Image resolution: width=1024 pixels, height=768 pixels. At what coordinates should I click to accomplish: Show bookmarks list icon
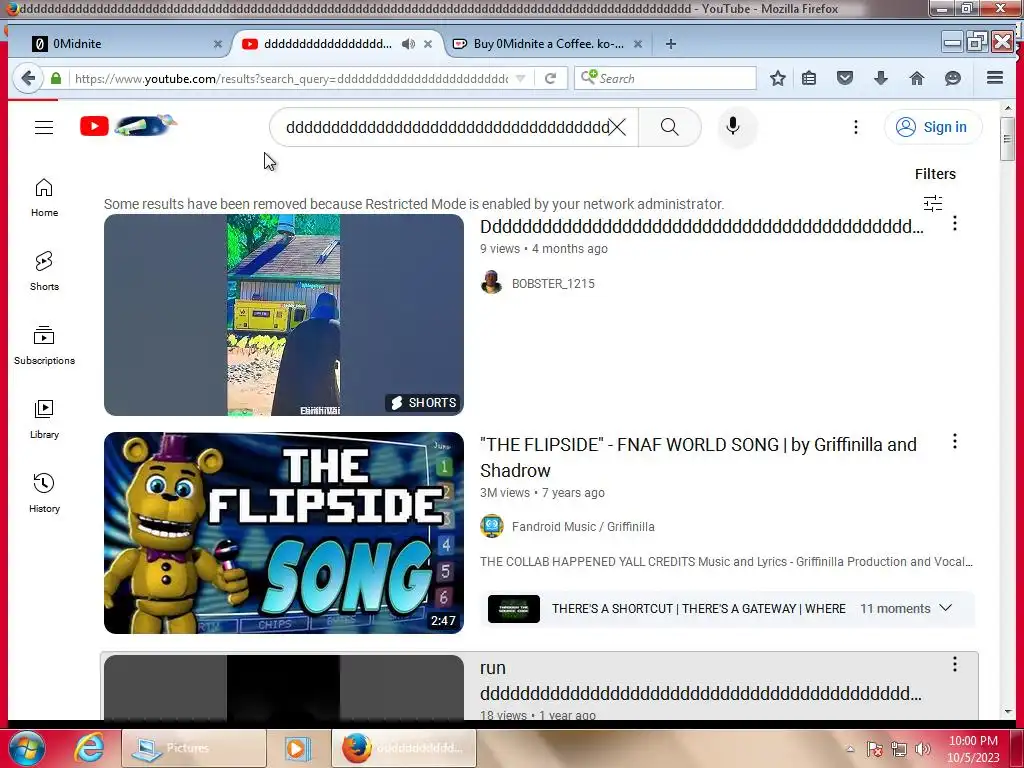click(809, 78)
